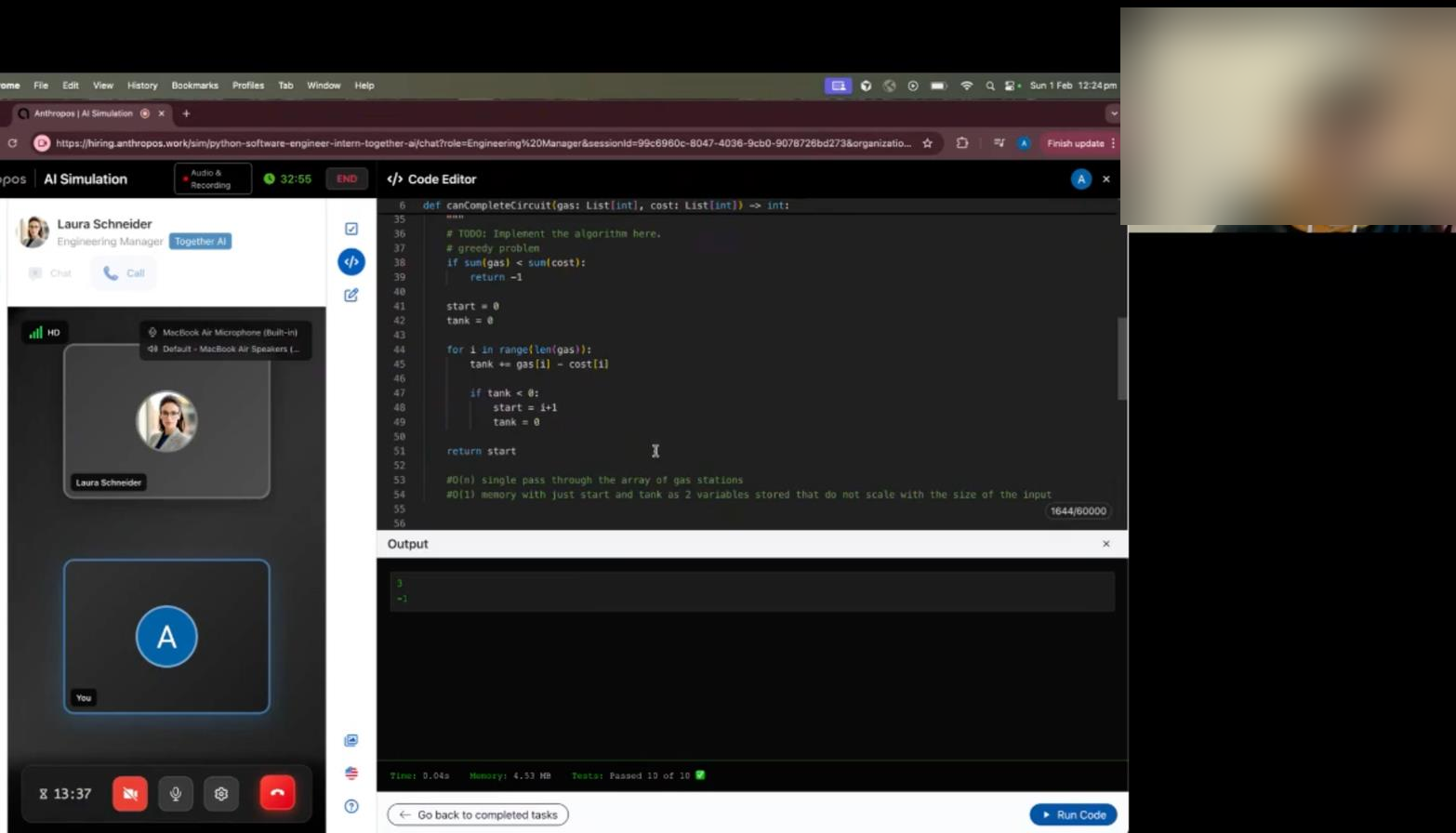Click the screen sharing menu bar icon
The height and width of the screenshot is (833, 1456).
tap(838, 86)
